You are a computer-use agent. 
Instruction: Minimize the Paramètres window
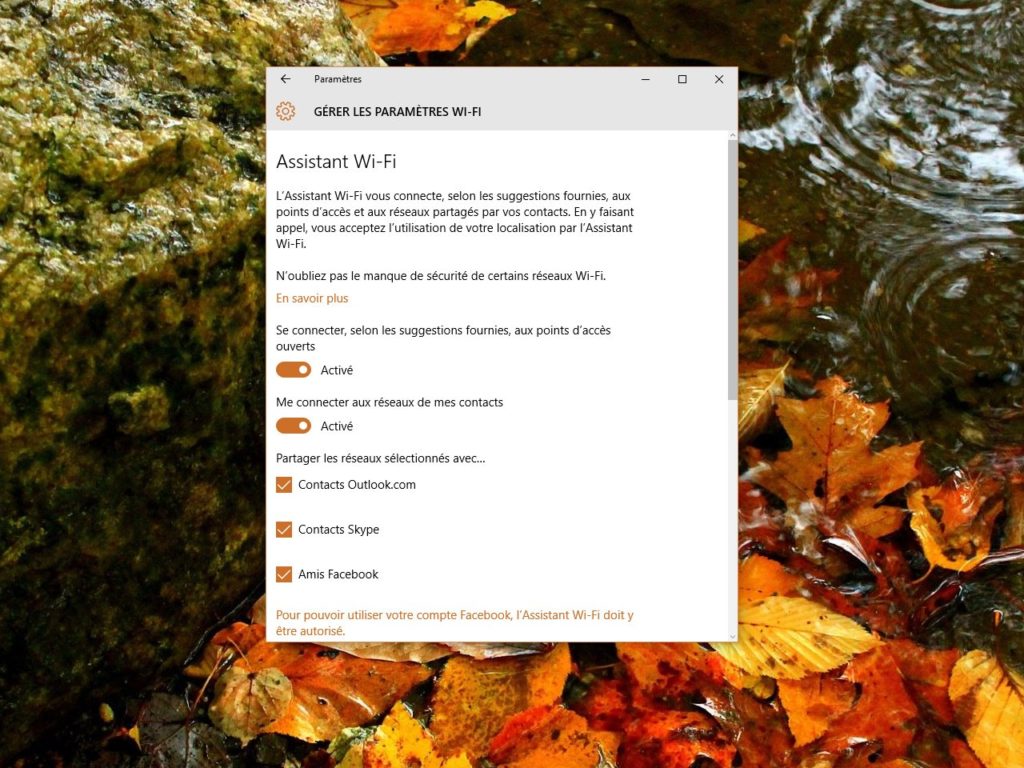click(x=645, y=79)
